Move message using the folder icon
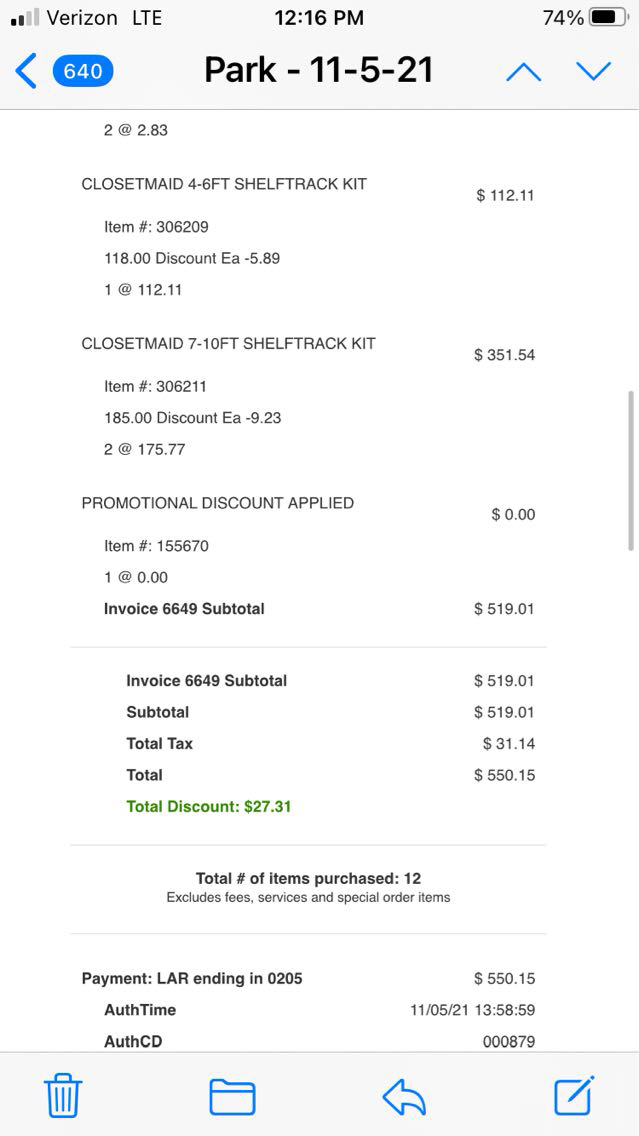Screen dimensions: 639x1136 (232, 1096)
